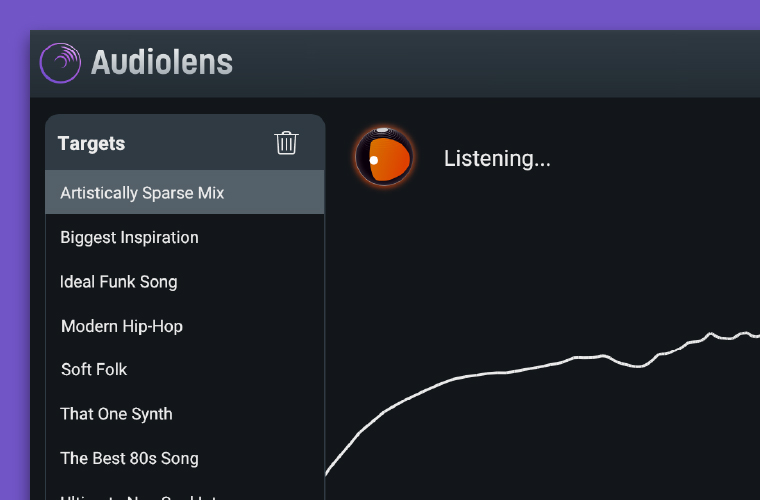
Task: Select the Biggest Inspiration target
Action: [x=185, y=237]
